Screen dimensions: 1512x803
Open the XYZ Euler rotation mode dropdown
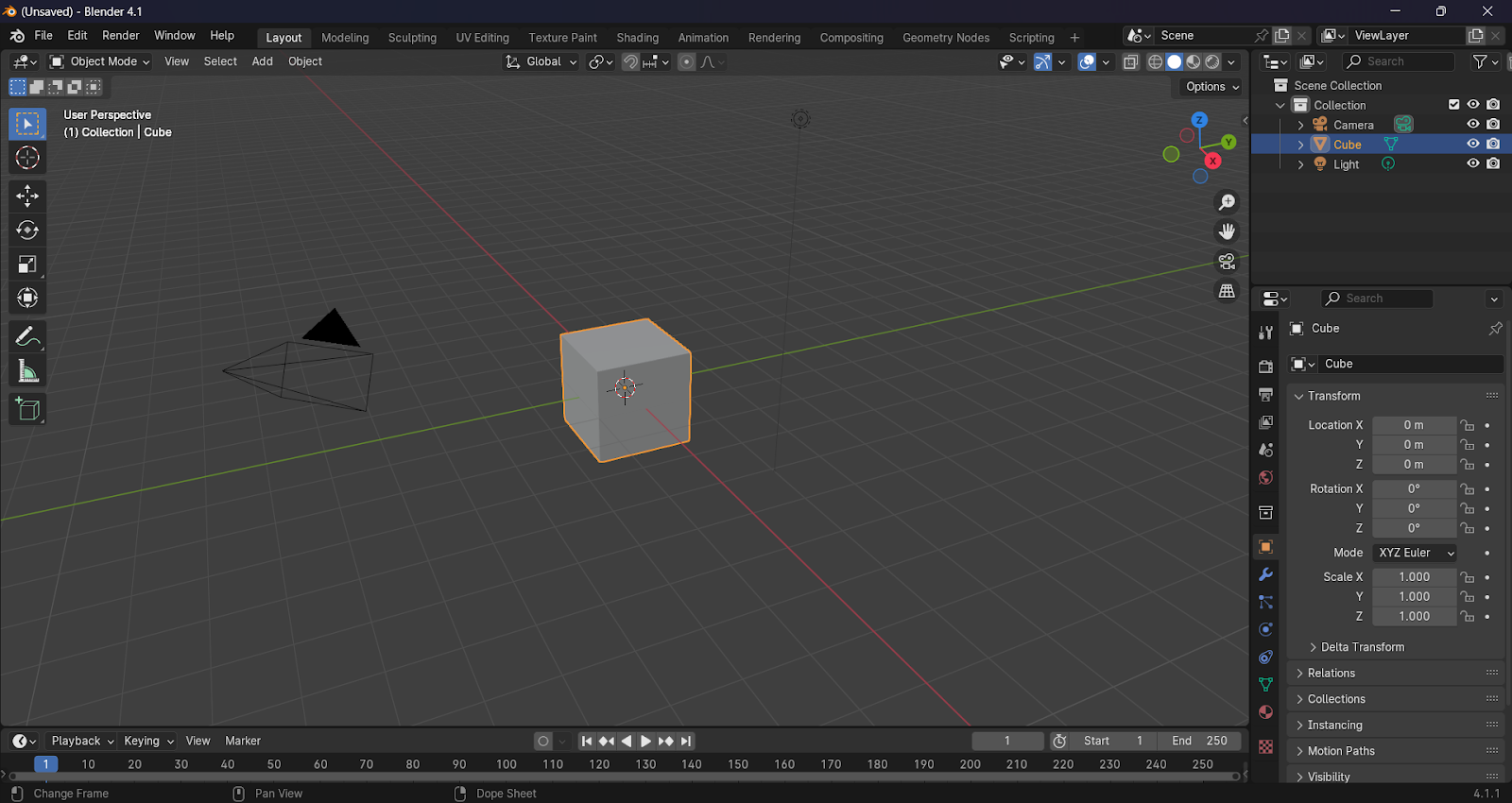pos(1415,553)
